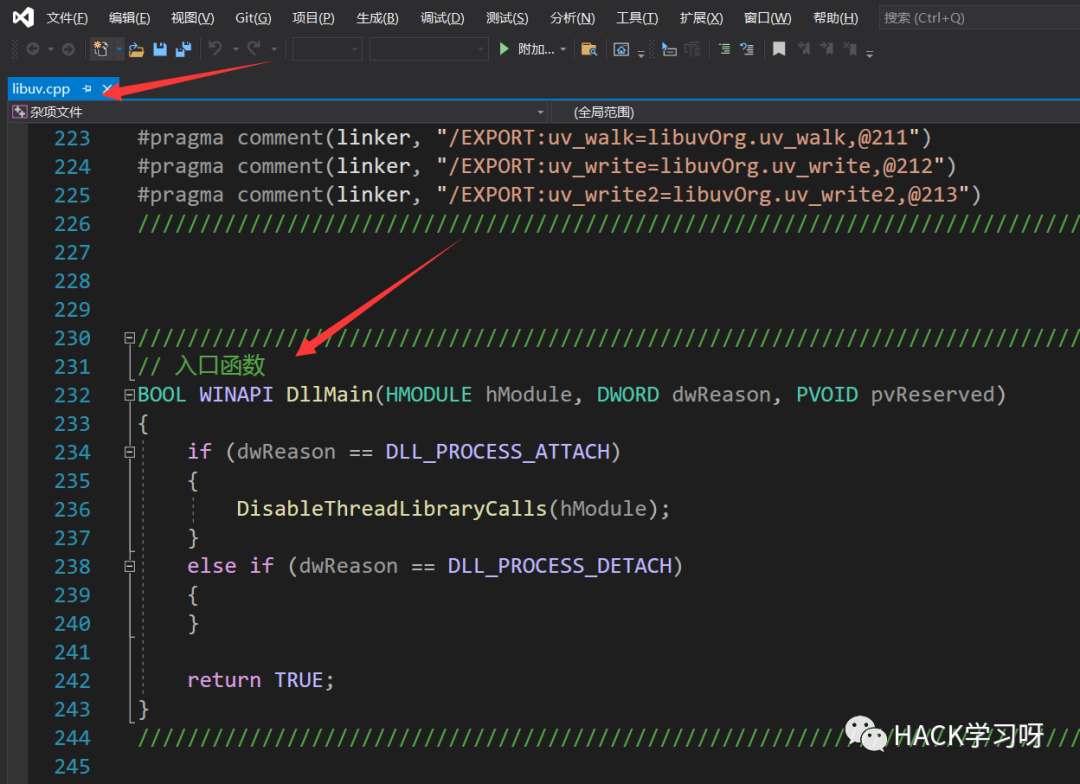This screenshot has width=1080, height=784.
Task: Open toolbar overflow options after the window icon
Action: pyautogui.click(x=641, y=52)
